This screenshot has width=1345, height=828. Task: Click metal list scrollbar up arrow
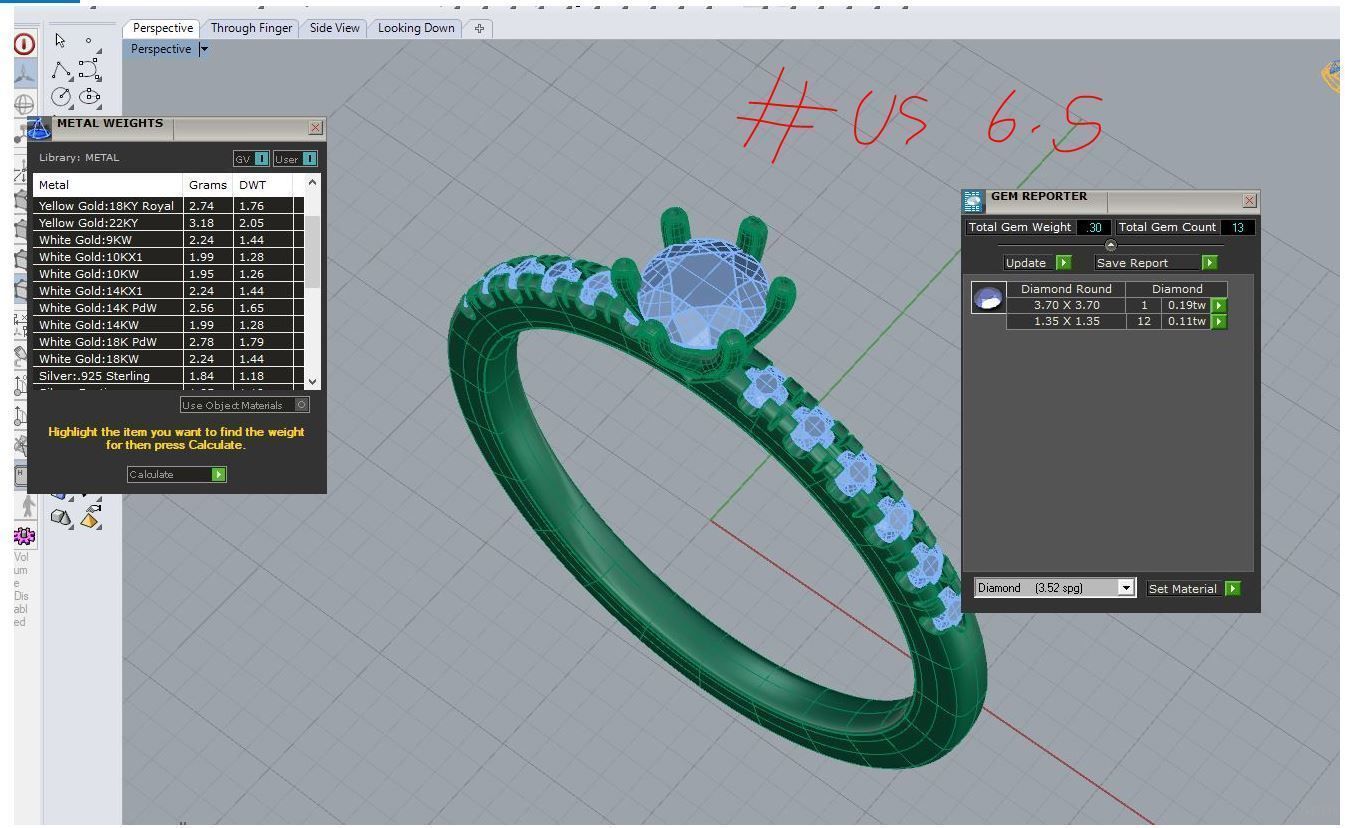click(312, 183)
